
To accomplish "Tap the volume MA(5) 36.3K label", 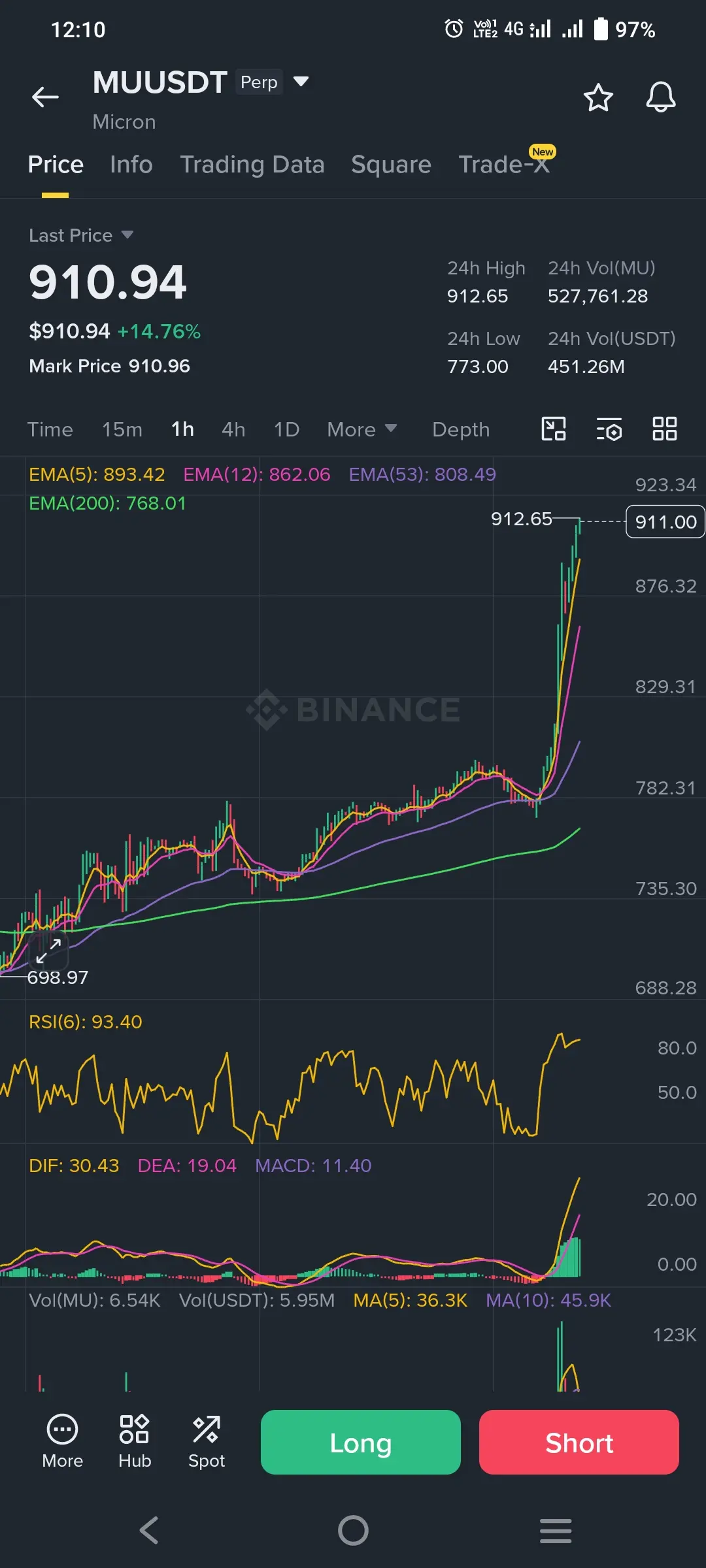I will (x=411, y=1300).
